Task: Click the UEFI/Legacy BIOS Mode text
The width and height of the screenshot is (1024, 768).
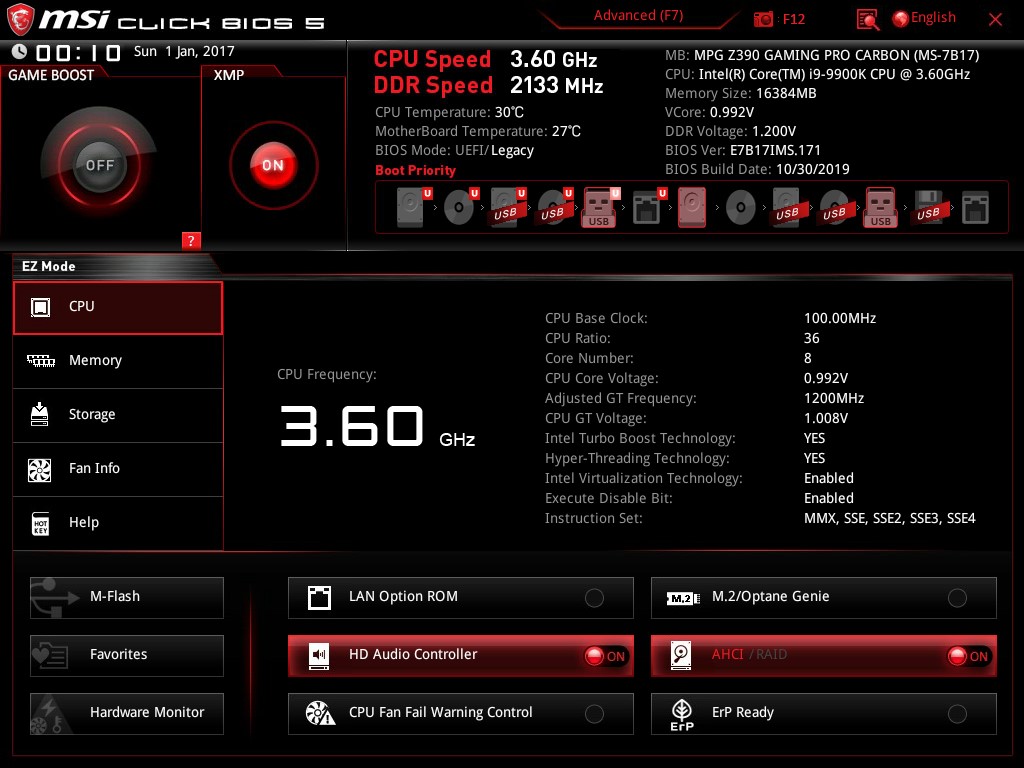Action: (494, 151)
